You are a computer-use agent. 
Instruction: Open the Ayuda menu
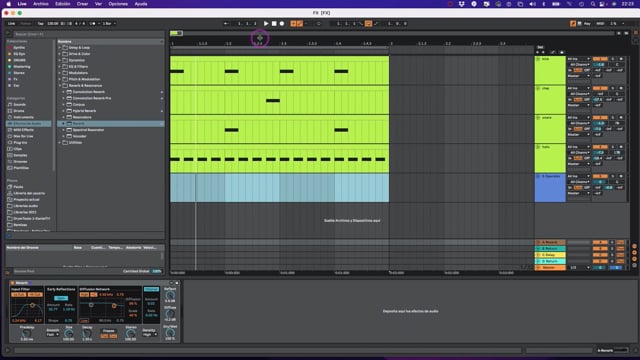pyautogui.click(x=141, y=4)
